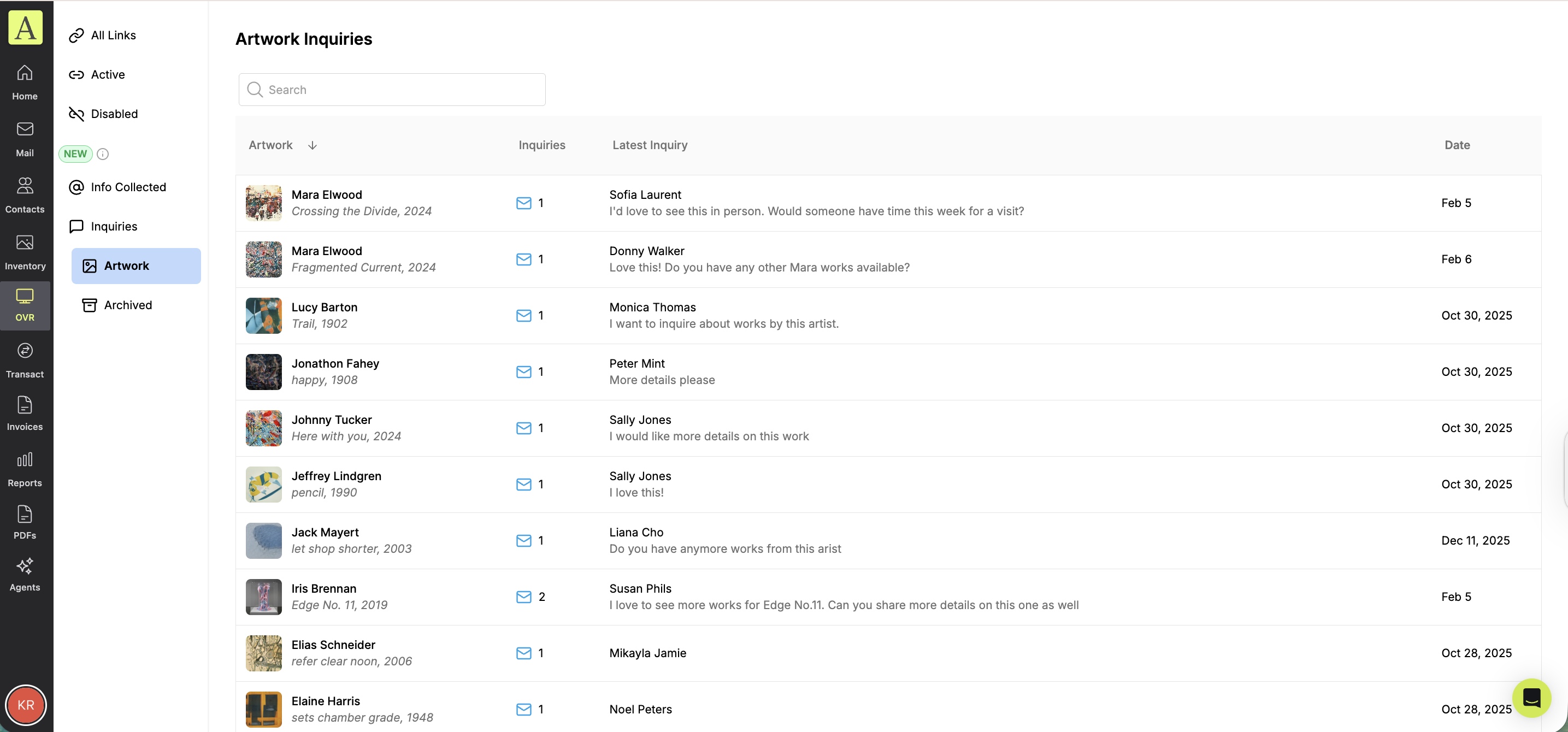Open Transact in the sidebar
The width and height of the screenshot is (1568, 732).
[25, 359]
